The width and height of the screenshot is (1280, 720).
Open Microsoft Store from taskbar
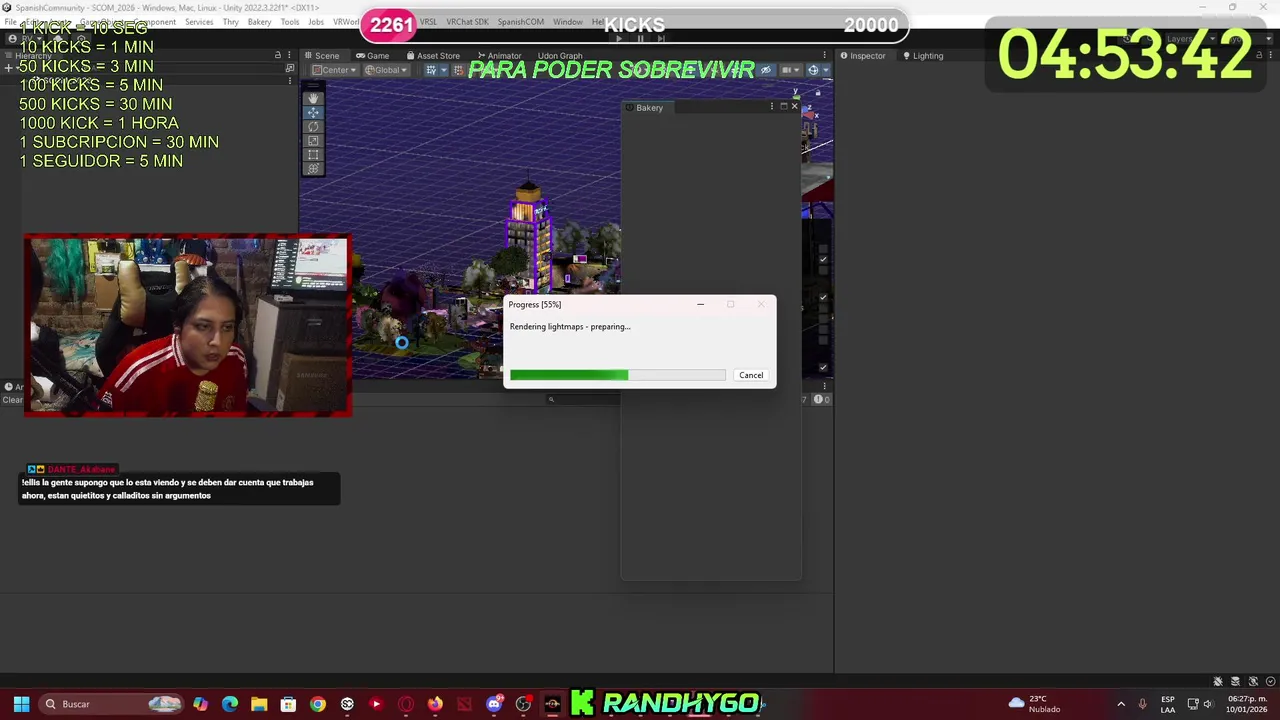pos(288,704)
